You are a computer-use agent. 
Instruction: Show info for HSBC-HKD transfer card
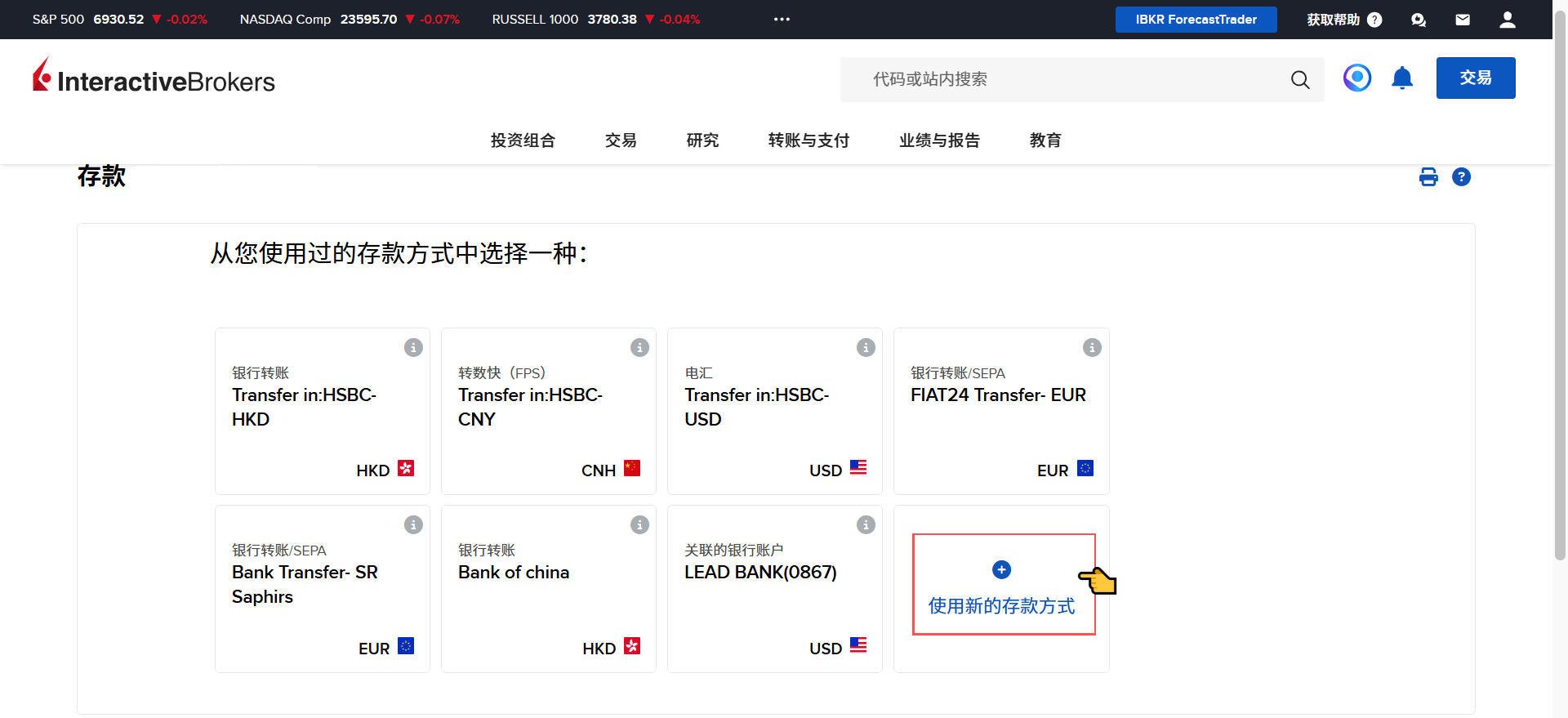click(413, 348)
